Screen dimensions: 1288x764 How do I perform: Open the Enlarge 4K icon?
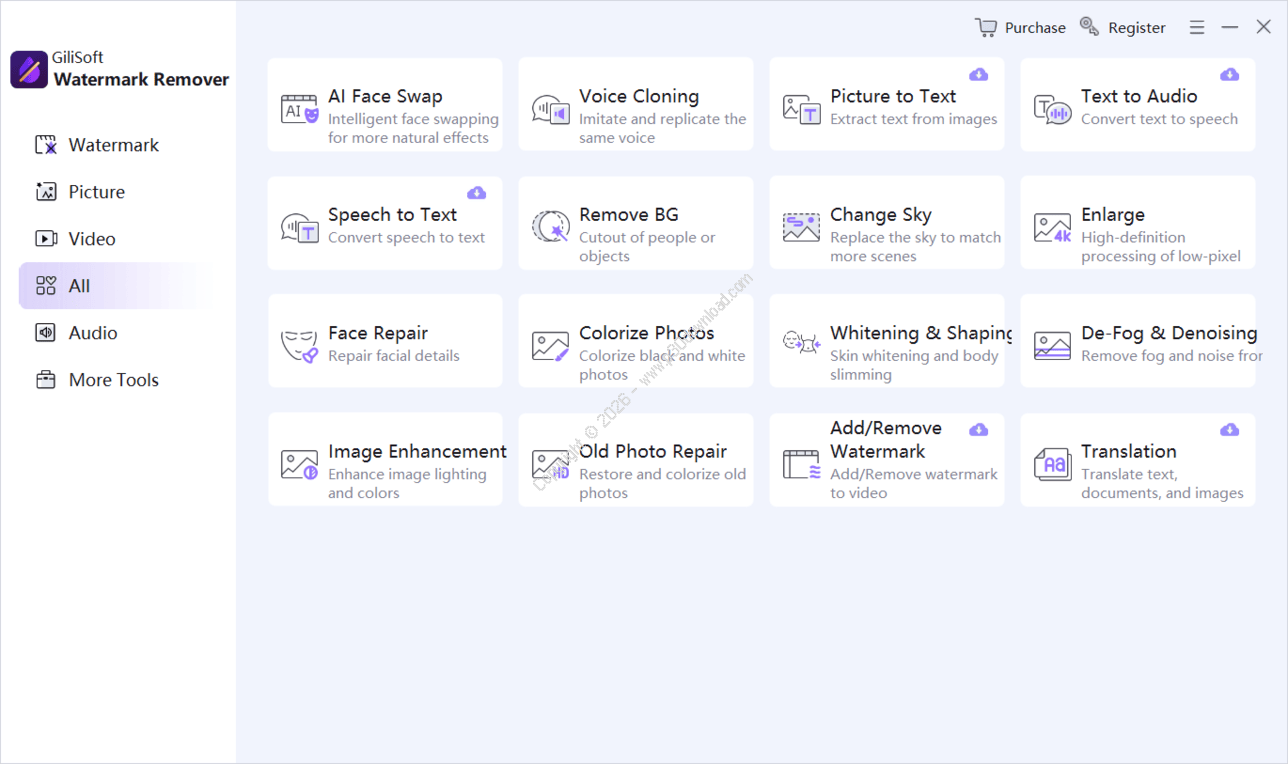pos(1052,227)
